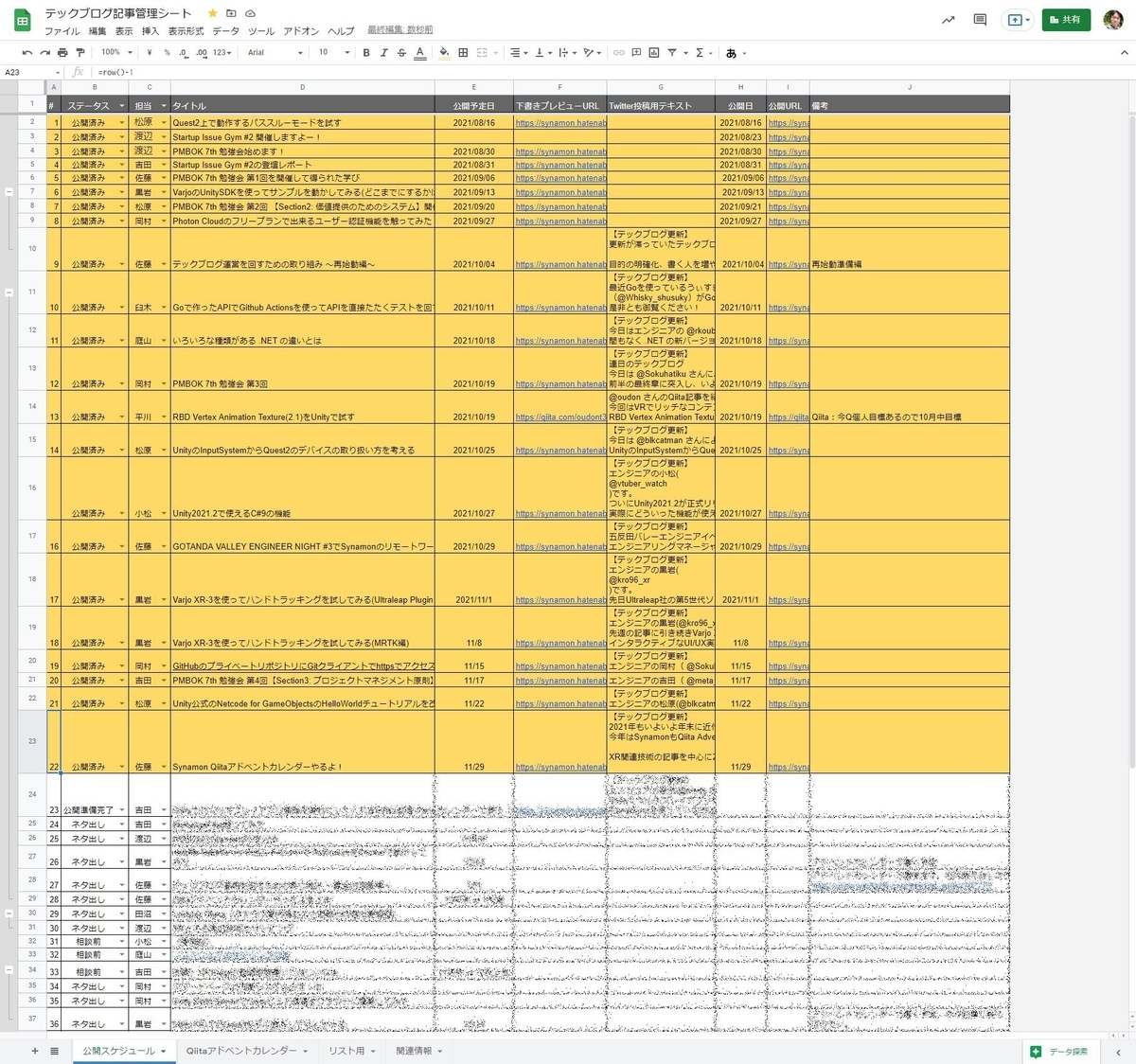Open the 最終編集: 数秒前 link
The image size is (1136, 1064).
coord(400,30)
